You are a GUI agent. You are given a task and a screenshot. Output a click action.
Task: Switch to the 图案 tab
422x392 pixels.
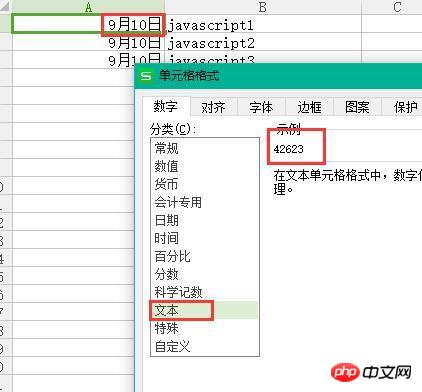point(357,107)
